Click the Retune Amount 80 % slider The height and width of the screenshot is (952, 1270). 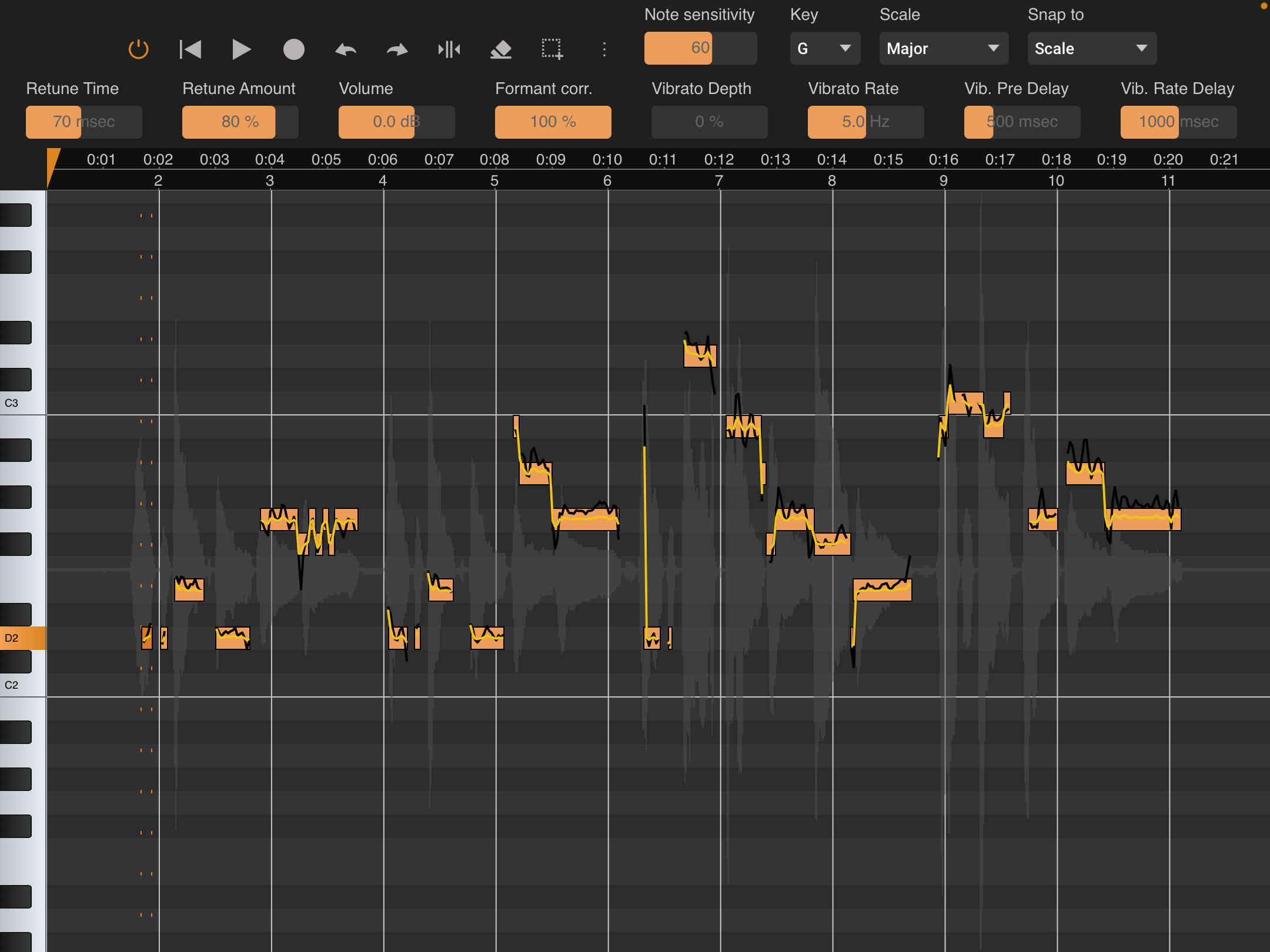[x=240, y=122]
